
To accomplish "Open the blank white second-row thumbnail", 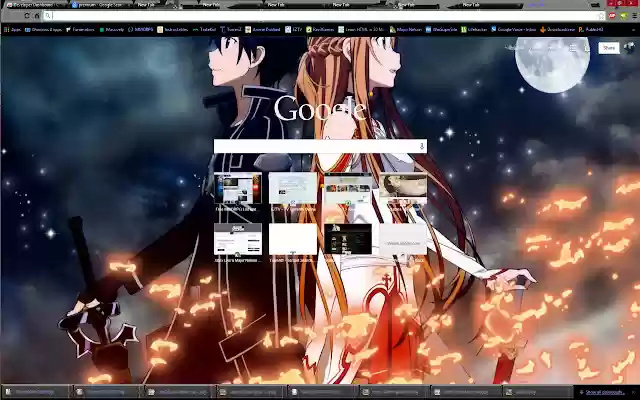I will tap(293, 240).
